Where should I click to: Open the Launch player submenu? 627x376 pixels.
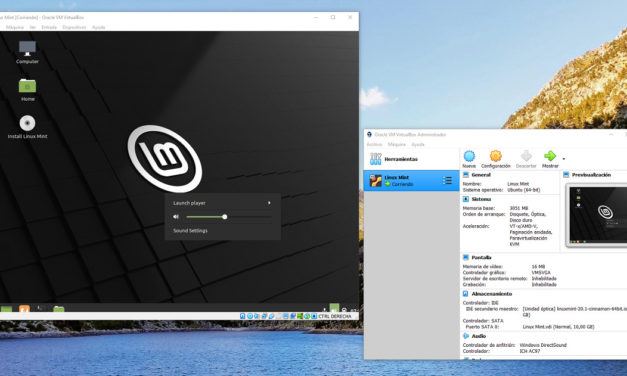tap(222, 203)
